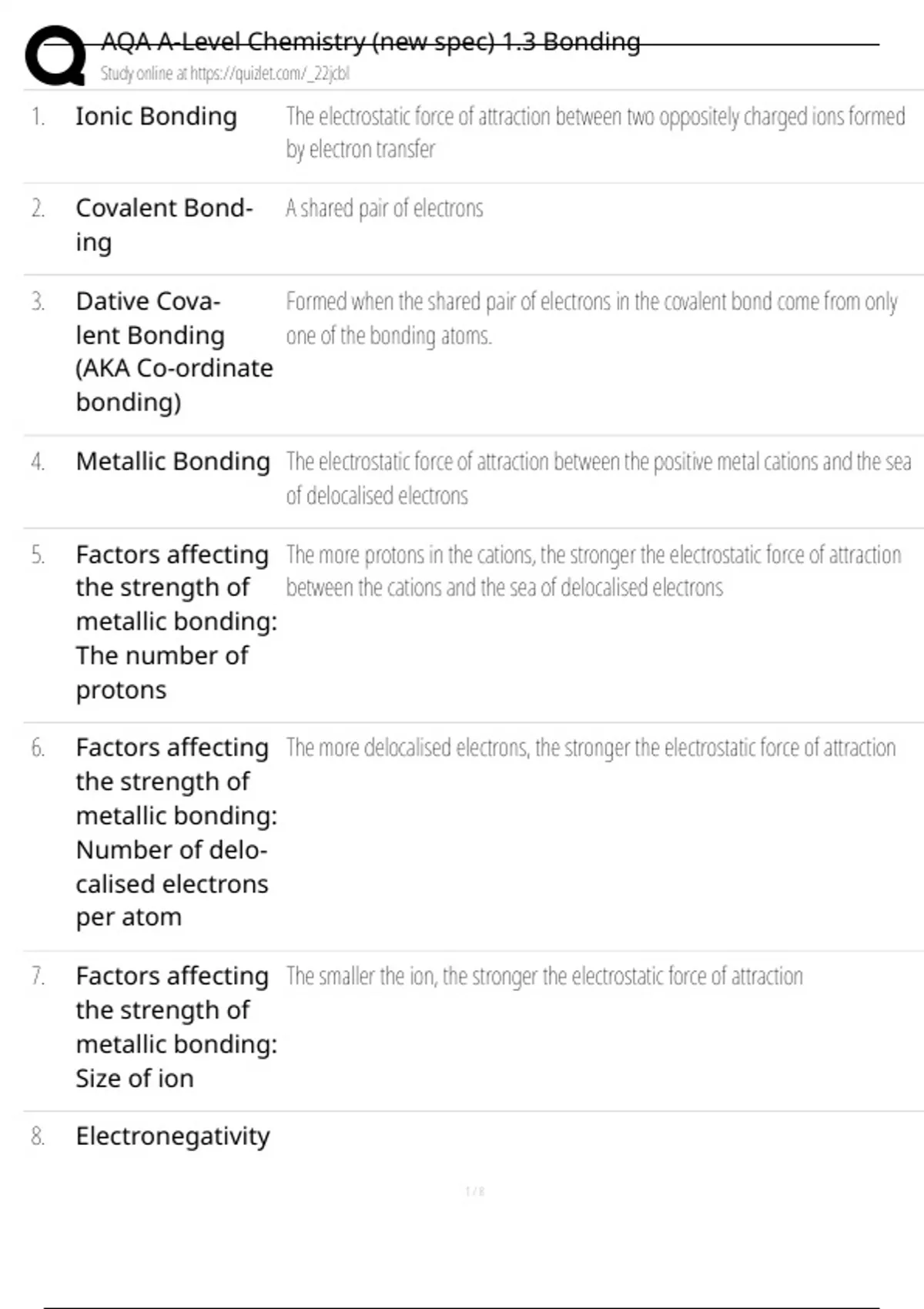Click the 'smaller the ion' definition text
924x1309 pixels.
pos(544,976)
